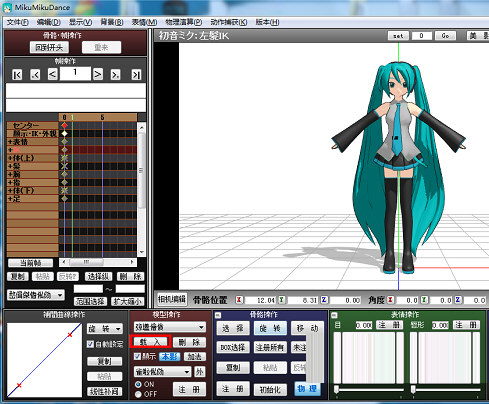Open the dropdown below the 复制 timeline button
The height and width of the screenshot is (404, 489).
click(x=36, y=295)
